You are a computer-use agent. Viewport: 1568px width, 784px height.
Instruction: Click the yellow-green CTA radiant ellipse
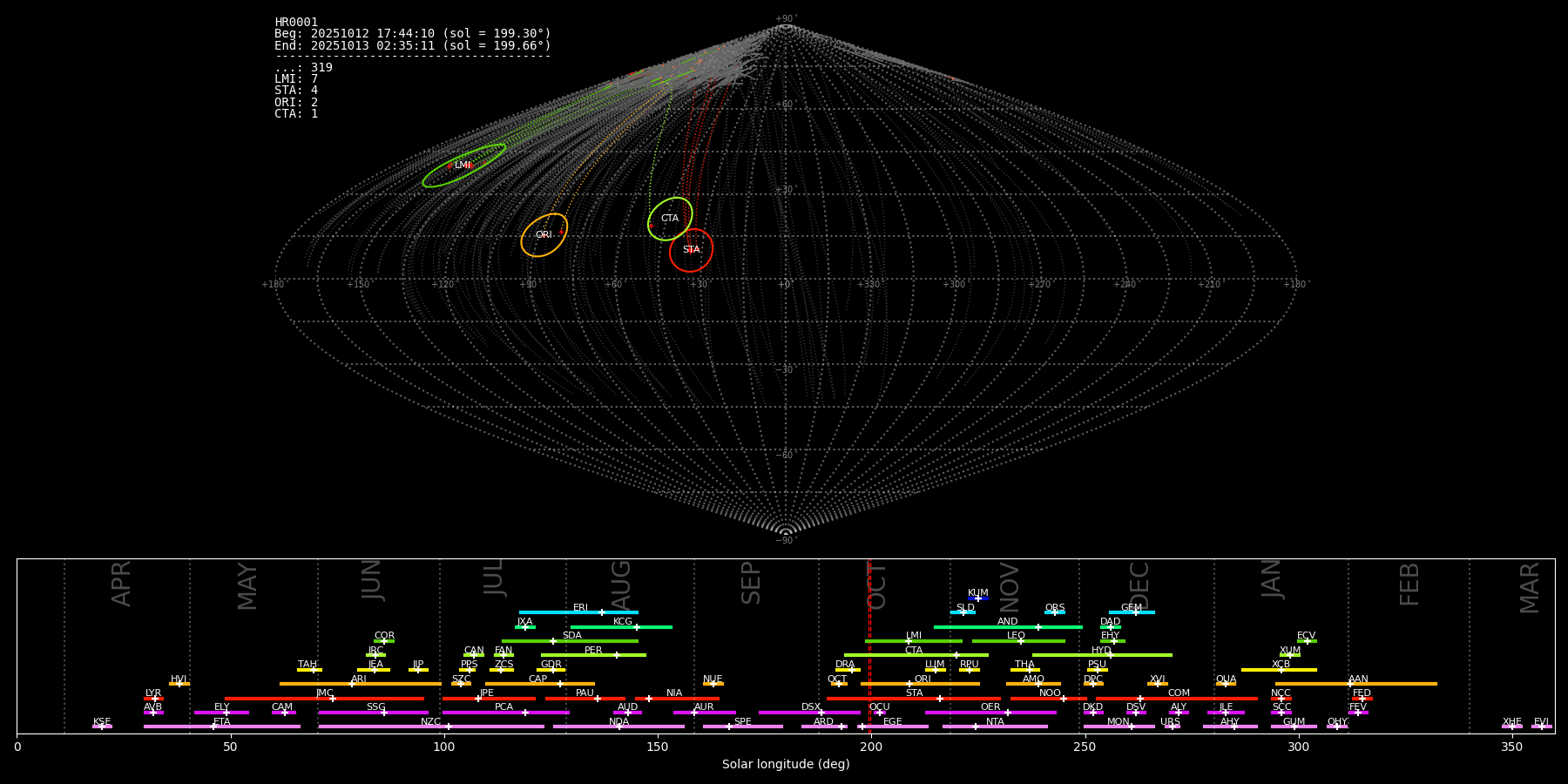coord(670,219)
